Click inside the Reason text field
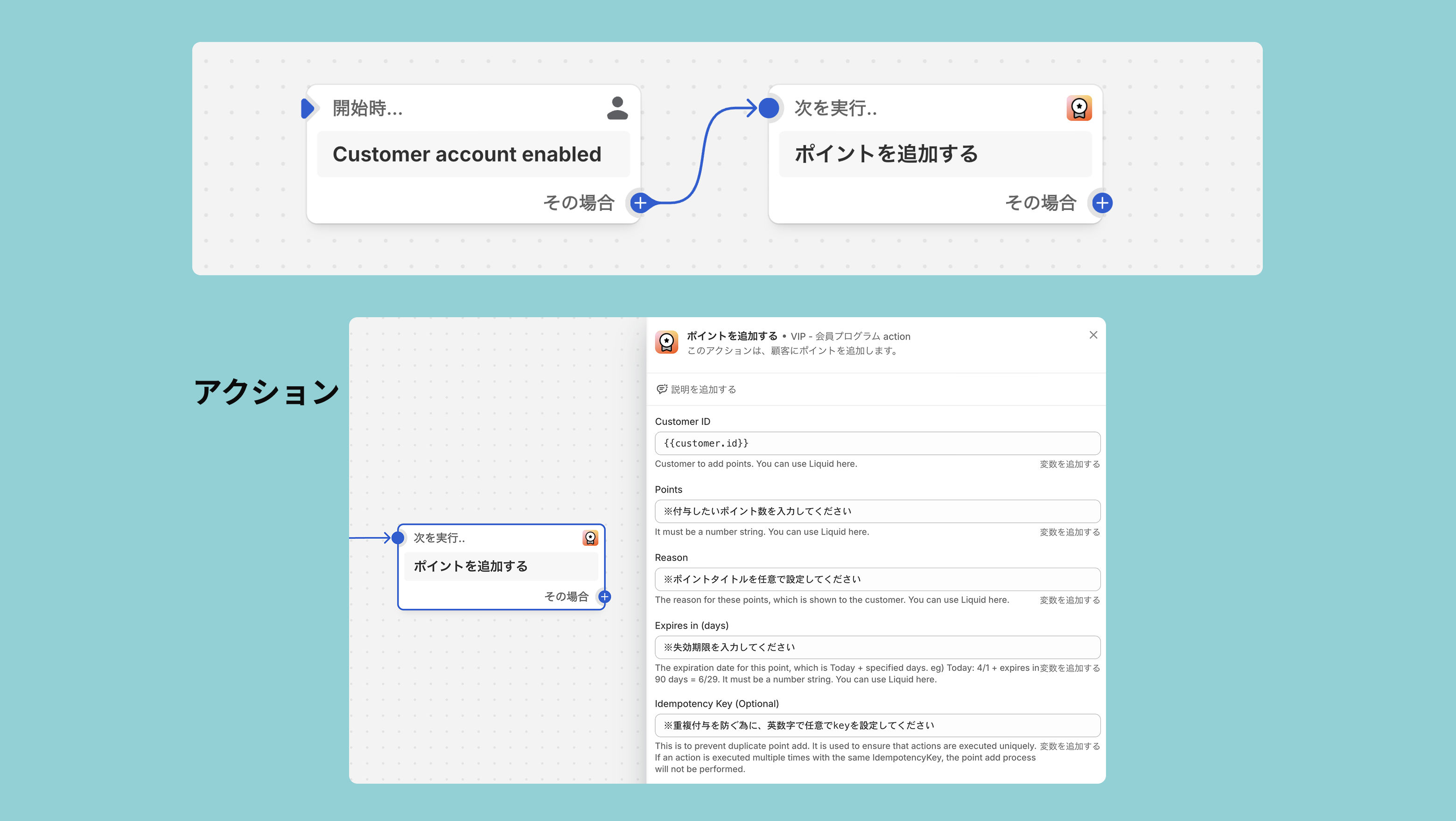The image size is (1456, 821). [x=877, y=579]
